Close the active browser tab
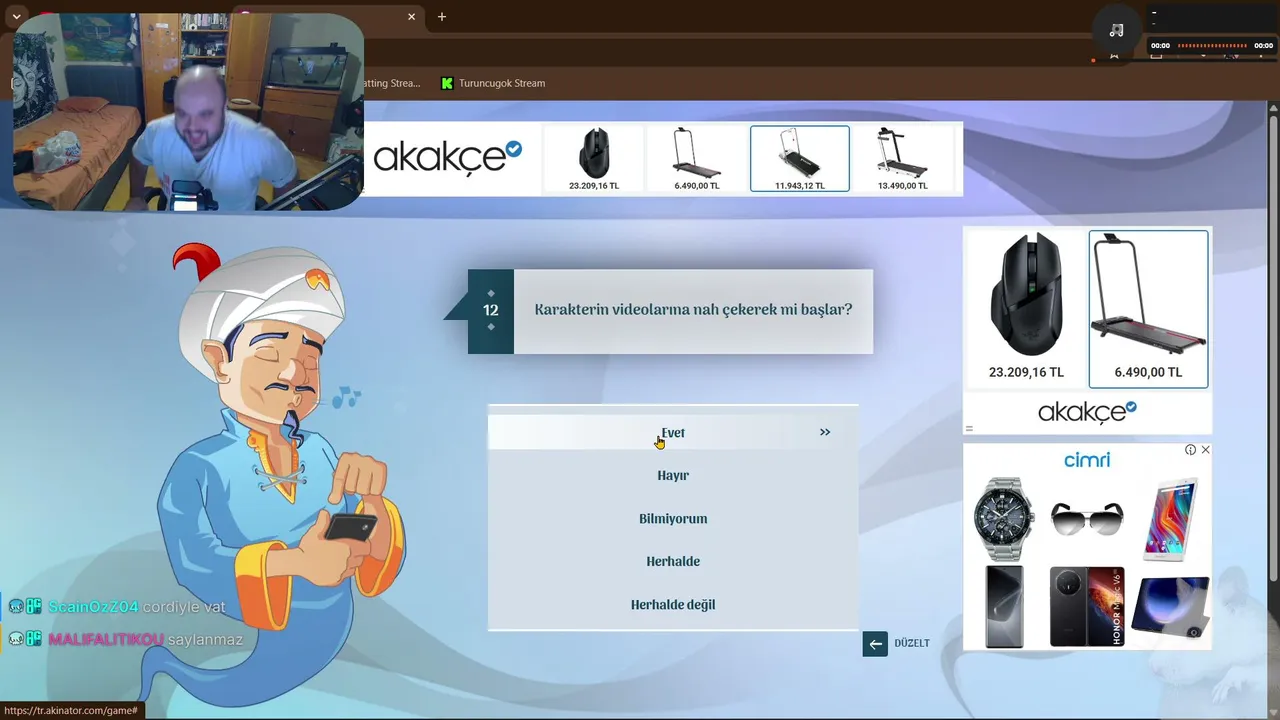 [x=411, y=16]
